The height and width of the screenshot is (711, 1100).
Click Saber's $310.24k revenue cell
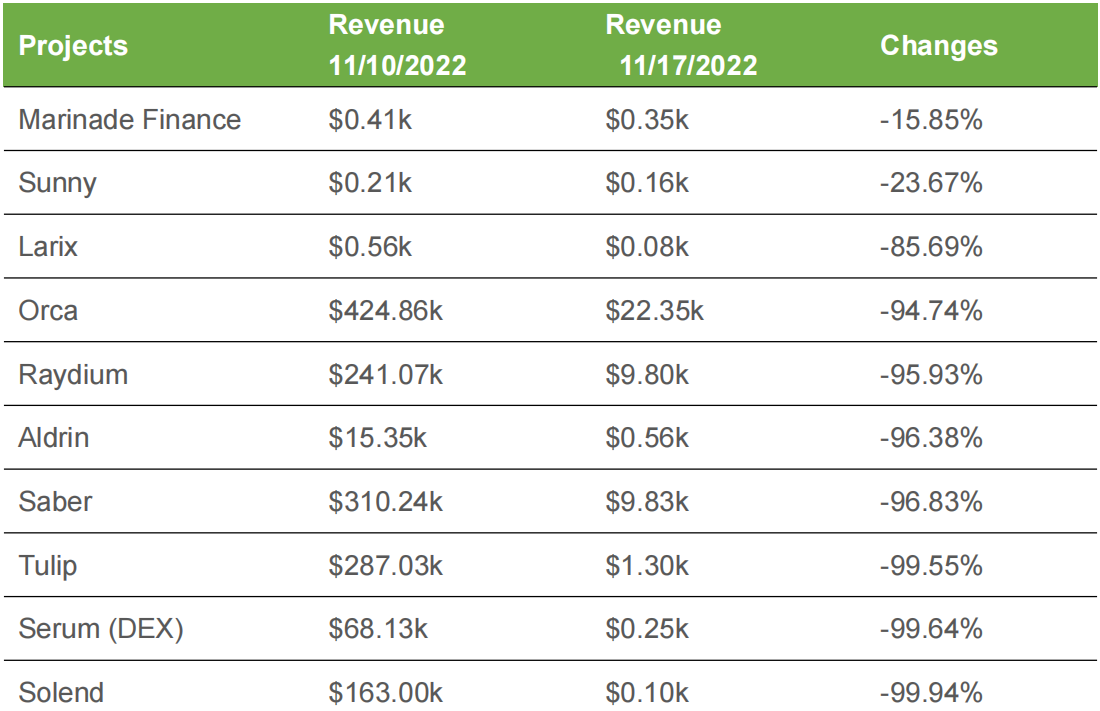[x=385, y=501]
